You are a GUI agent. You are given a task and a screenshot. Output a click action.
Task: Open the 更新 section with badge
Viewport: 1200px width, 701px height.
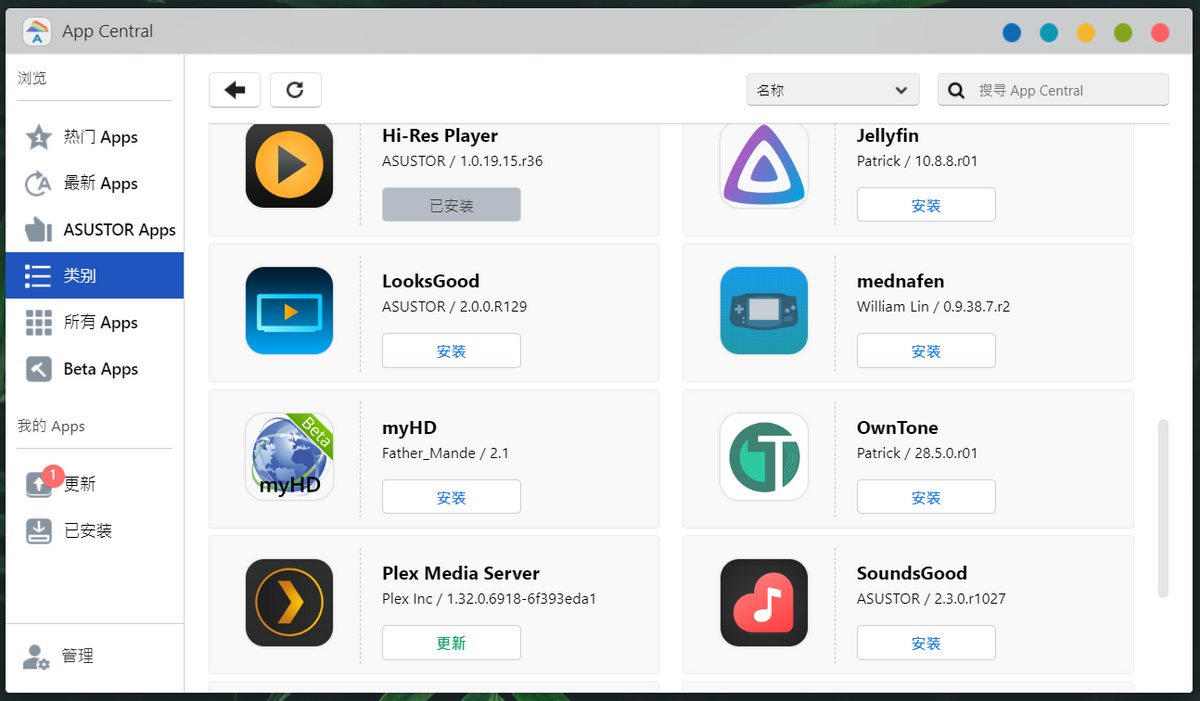tap(94, 484)
